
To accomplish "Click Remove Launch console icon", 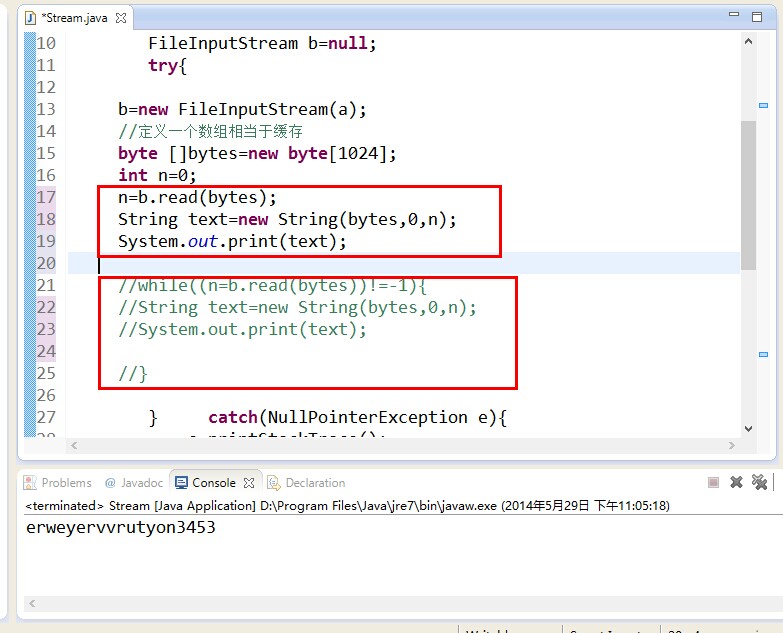I will (736, 482).
